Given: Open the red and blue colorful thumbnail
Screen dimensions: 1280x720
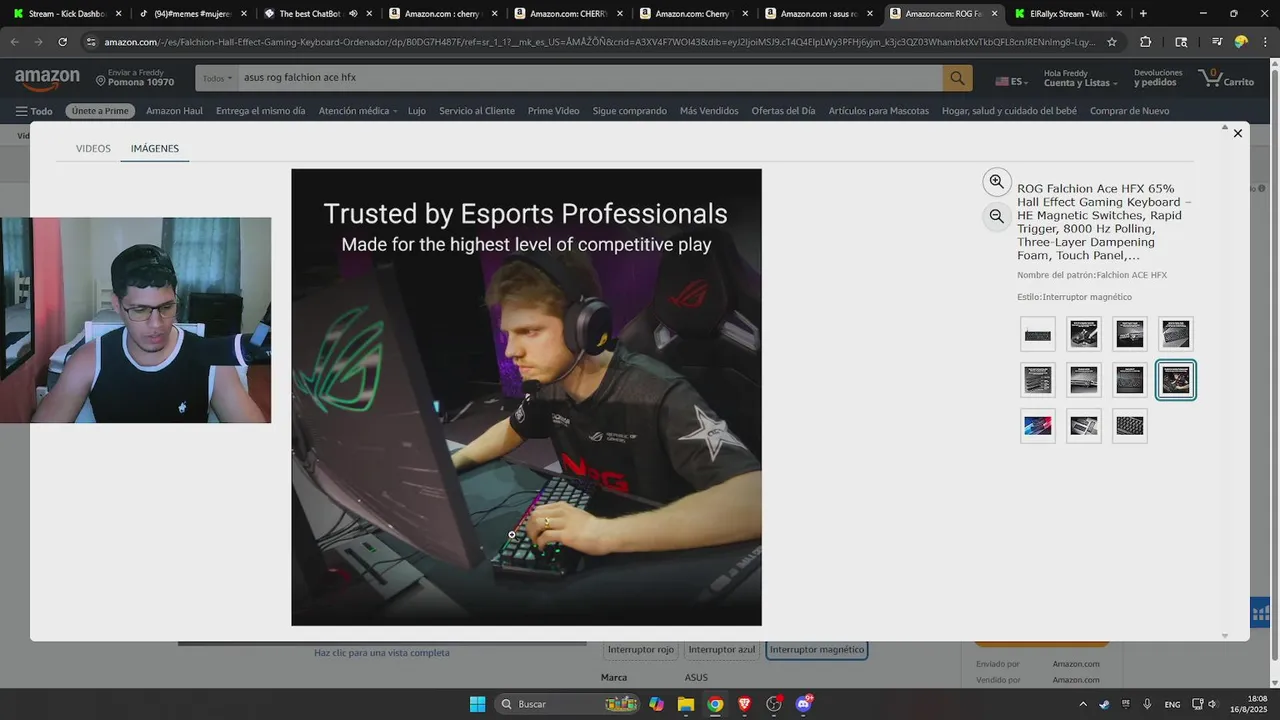Looking at the screenshot, I should click(x=1038, y=426).
